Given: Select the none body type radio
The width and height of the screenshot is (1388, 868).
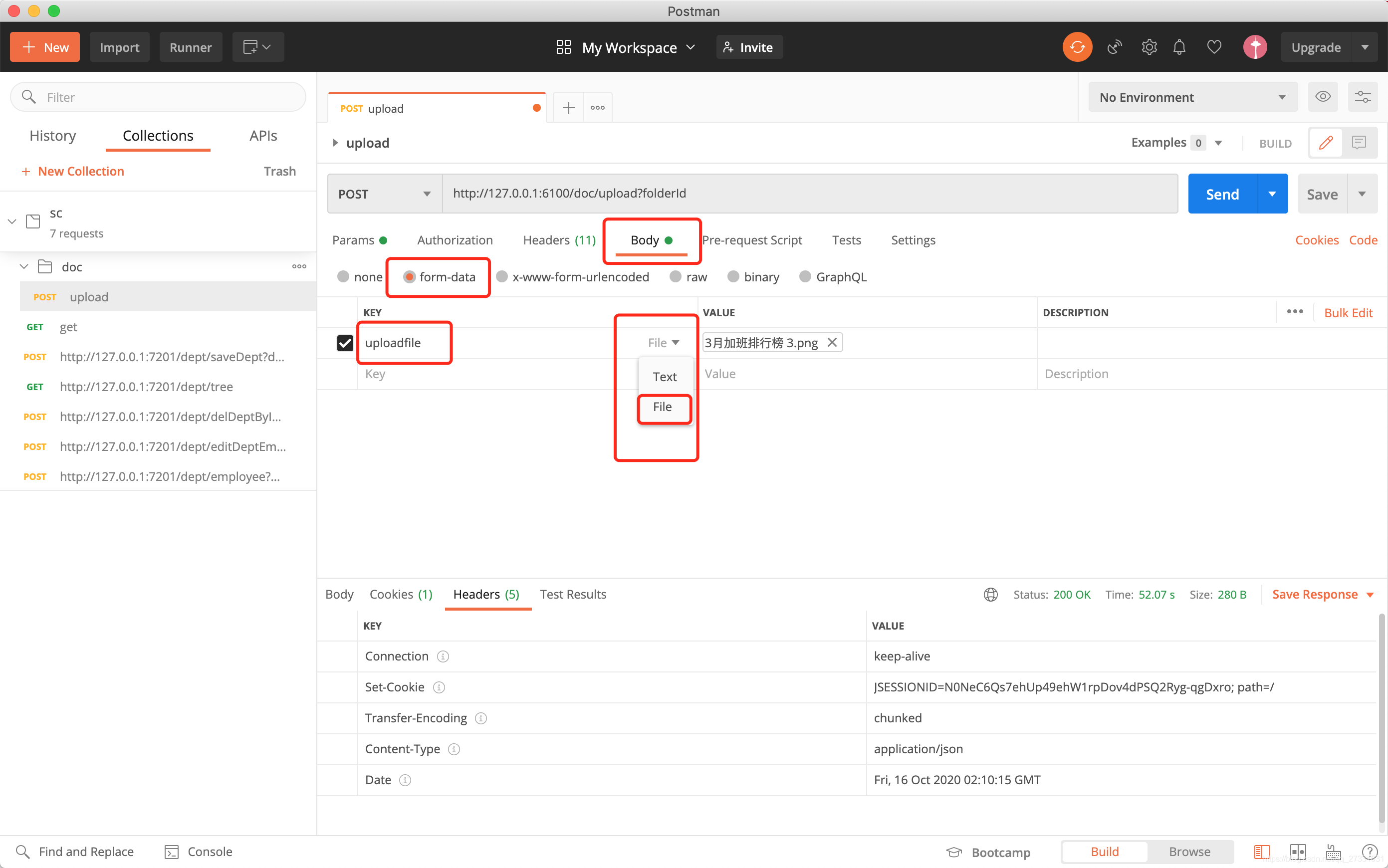Looking at the screenshot, I should 343,277.
